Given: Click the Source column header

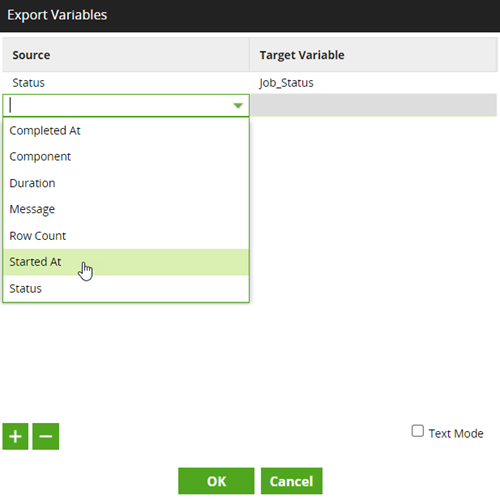Looking at the screenshot, I should tap(126, 55).
